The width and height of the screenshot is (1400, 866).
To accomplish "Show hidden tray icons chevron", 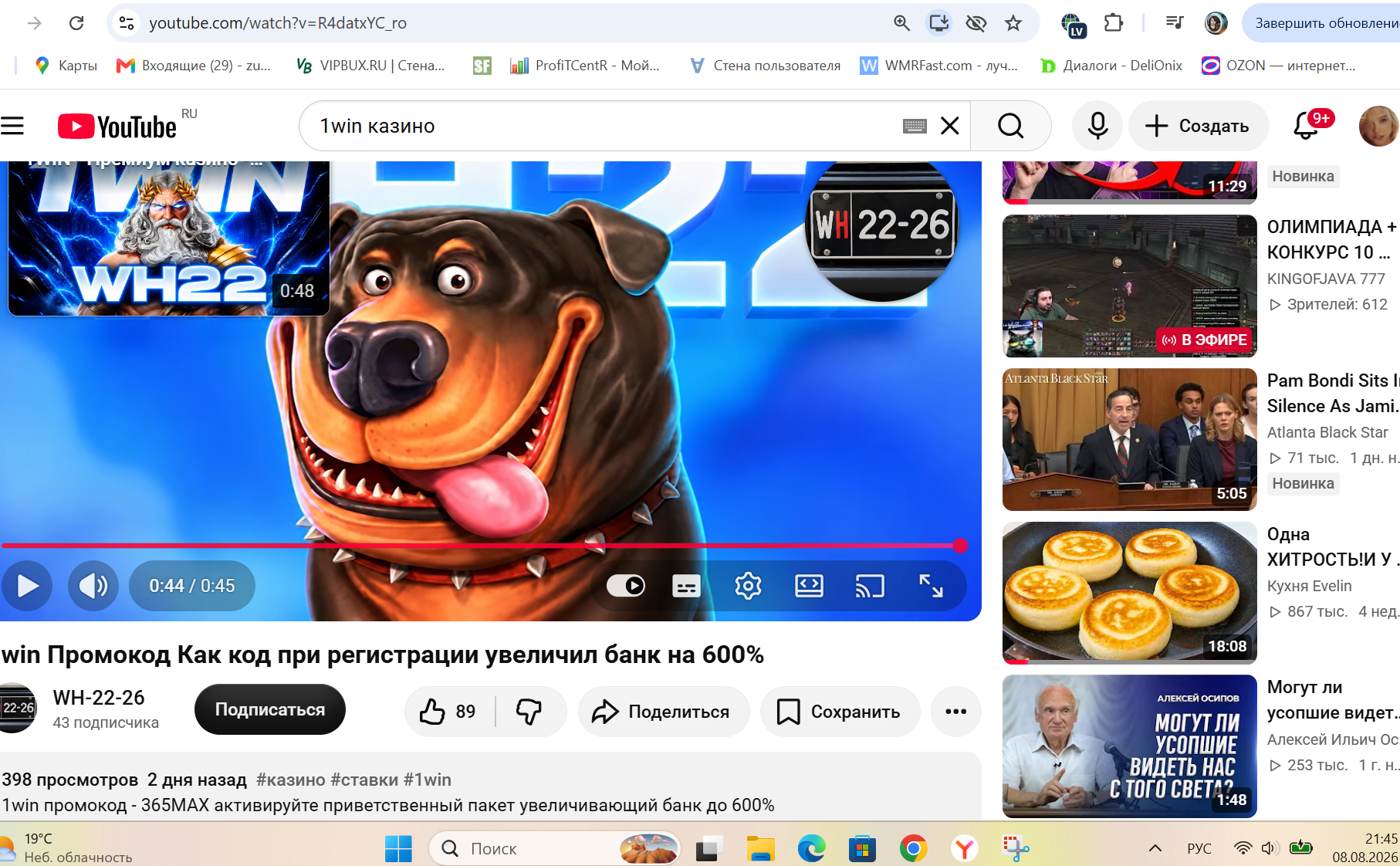I will click(x=1155, y=848).
